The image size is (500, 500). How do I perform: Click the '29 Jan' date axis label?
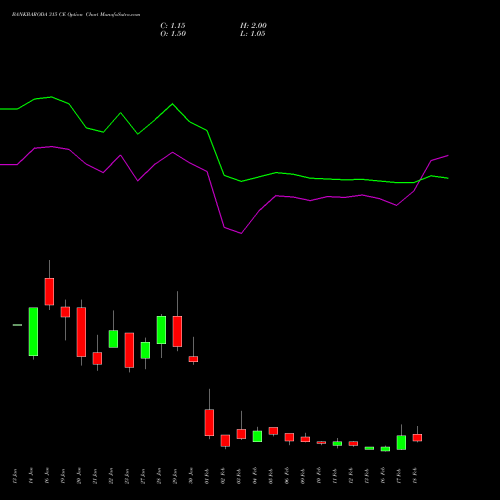tap(175, 476)
